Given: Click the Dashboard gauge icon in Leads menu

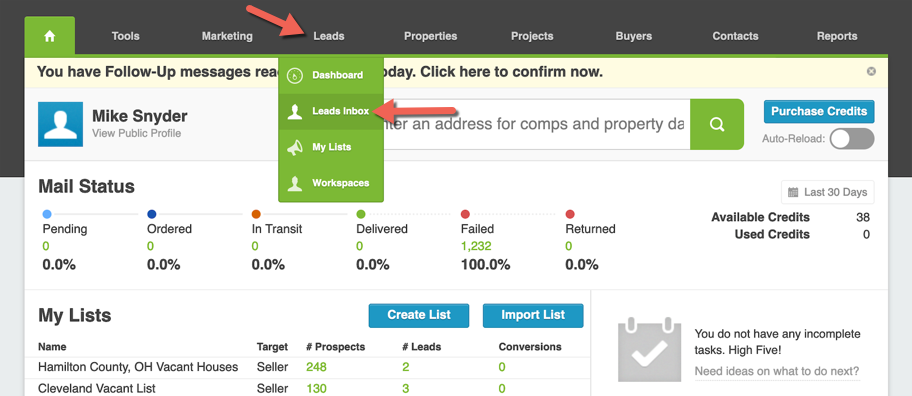Looking at the screenshot, I should (x=295, y=75).
